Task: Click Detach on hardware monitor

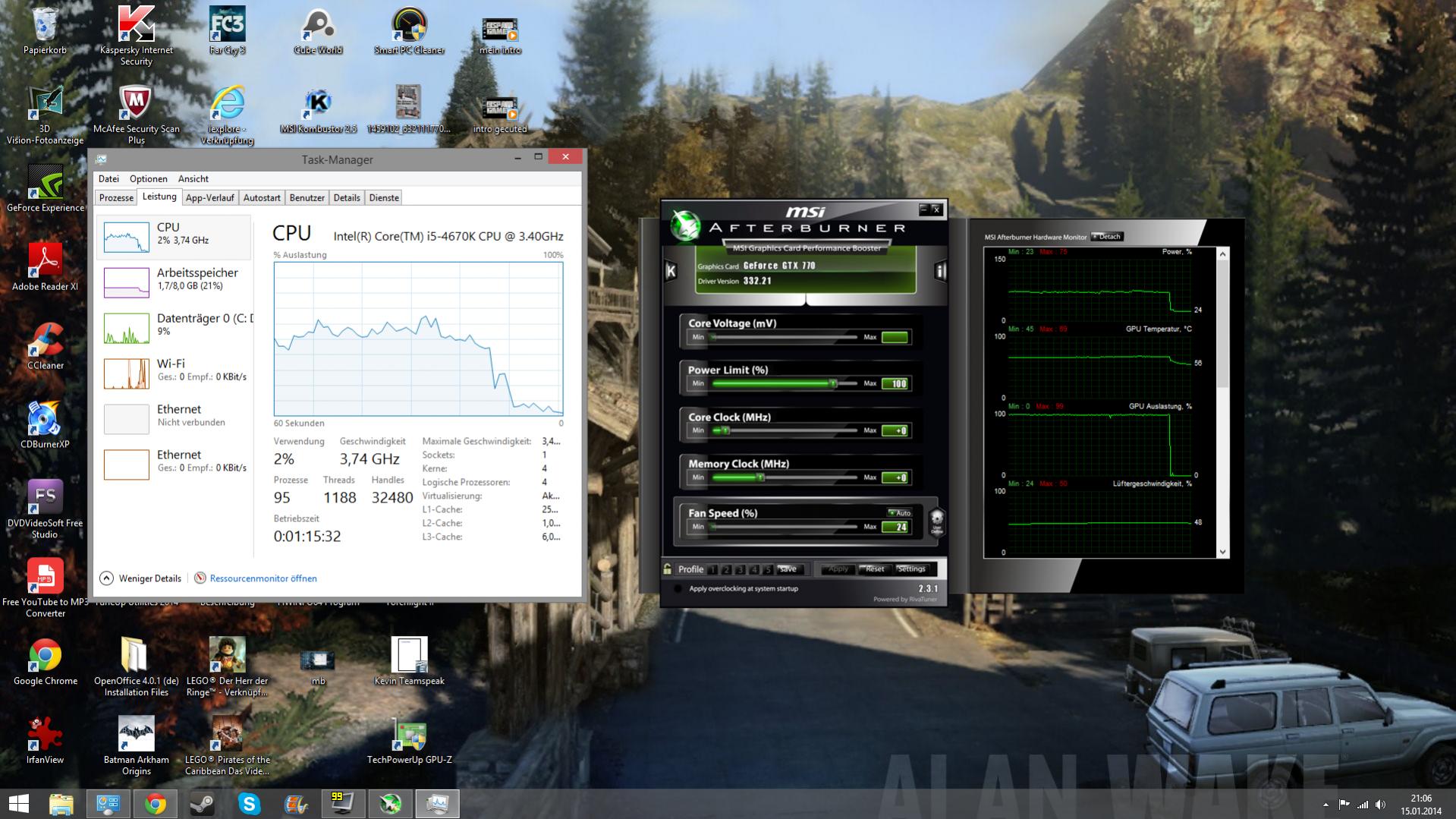Action: [1108, 237]
